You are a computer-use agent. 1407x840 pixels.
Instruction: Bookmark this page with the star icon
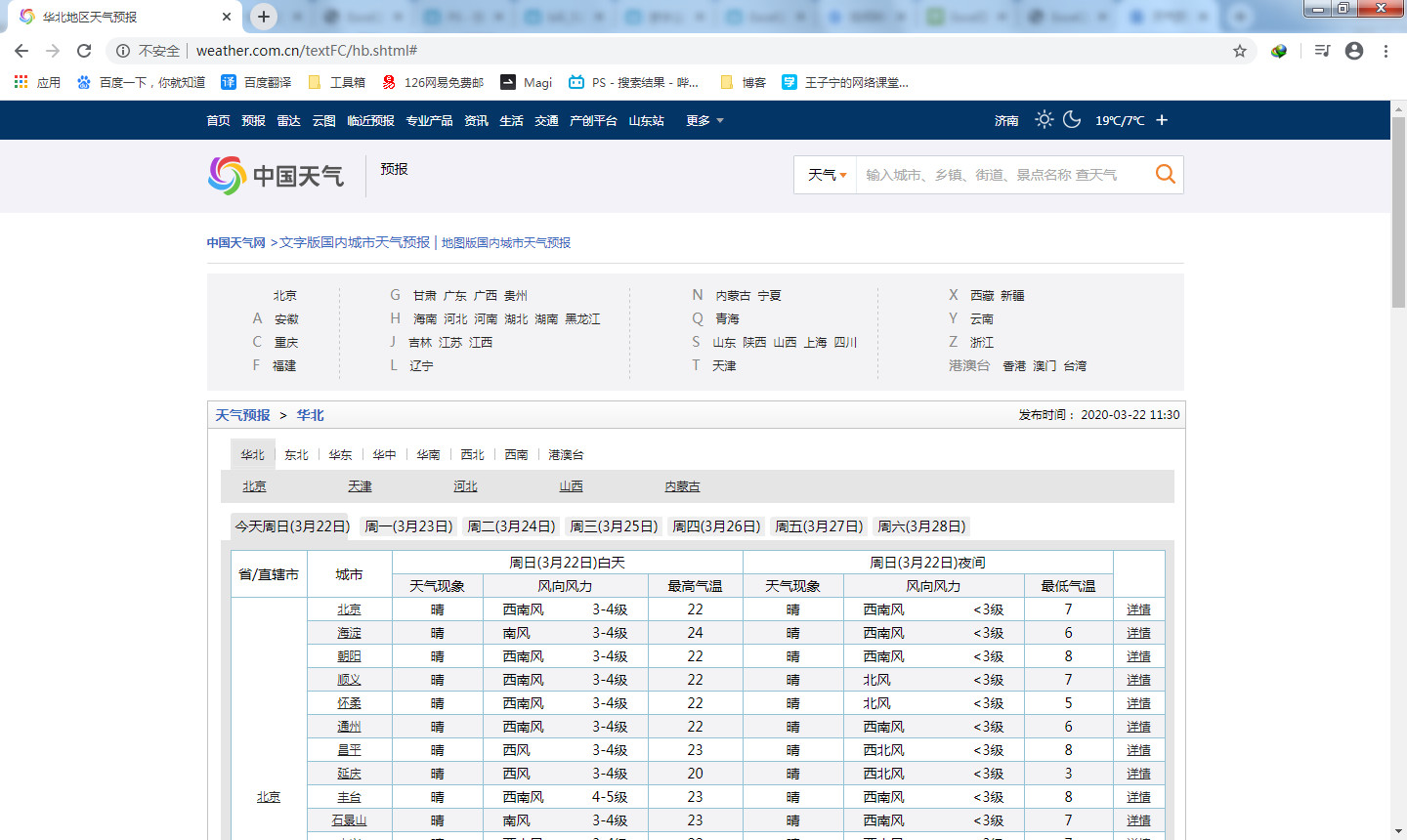click(x=1240, y=51)
